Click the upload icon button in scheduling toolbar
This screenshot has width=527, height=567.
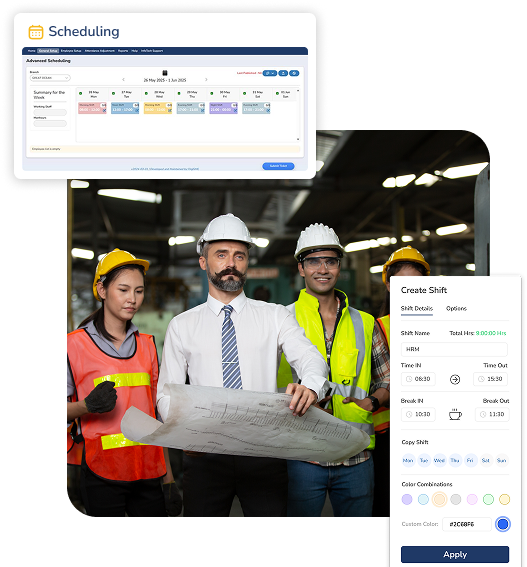click(283, 73)
